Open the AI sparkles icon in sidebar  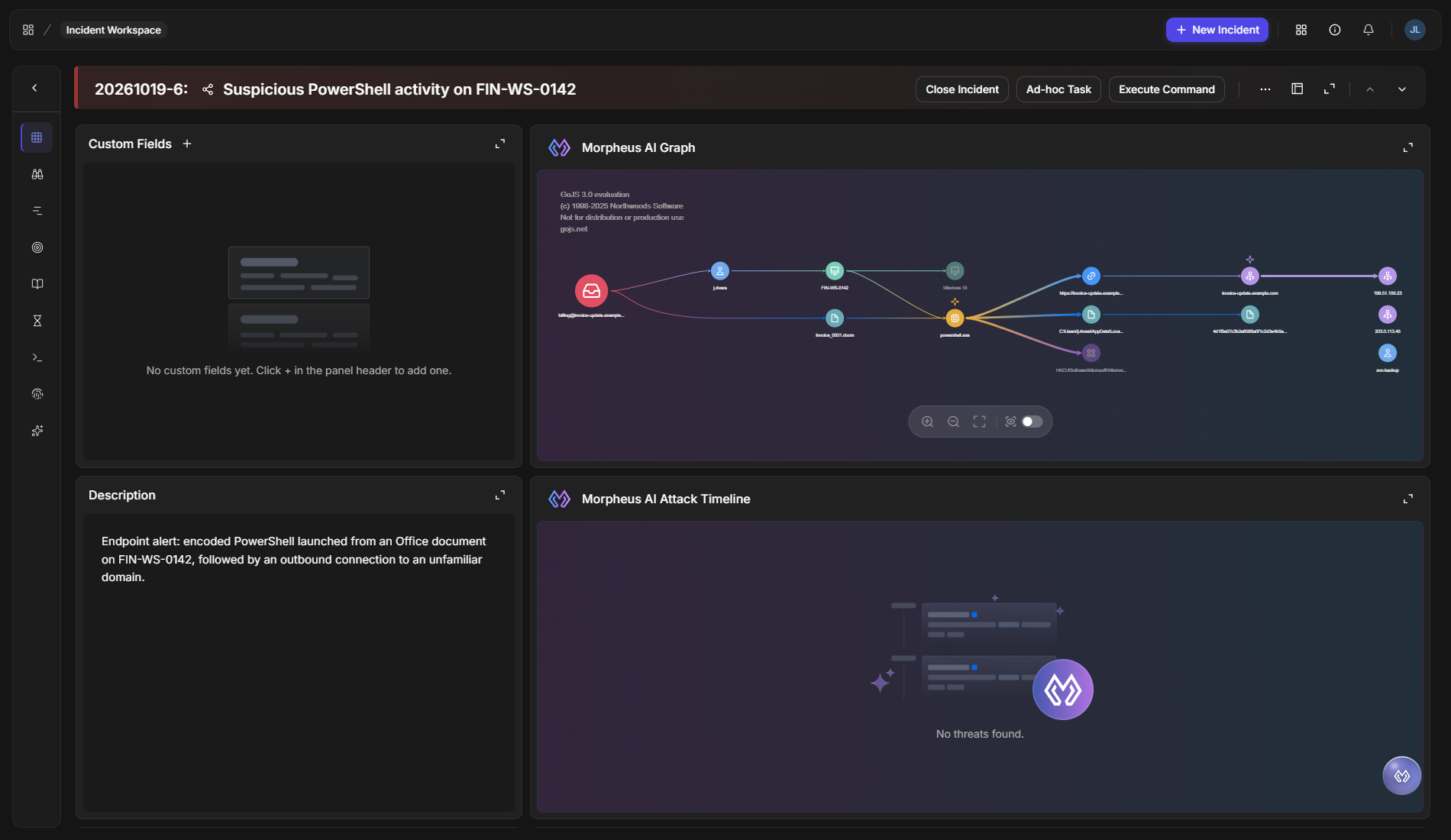(x=37, y=431)
